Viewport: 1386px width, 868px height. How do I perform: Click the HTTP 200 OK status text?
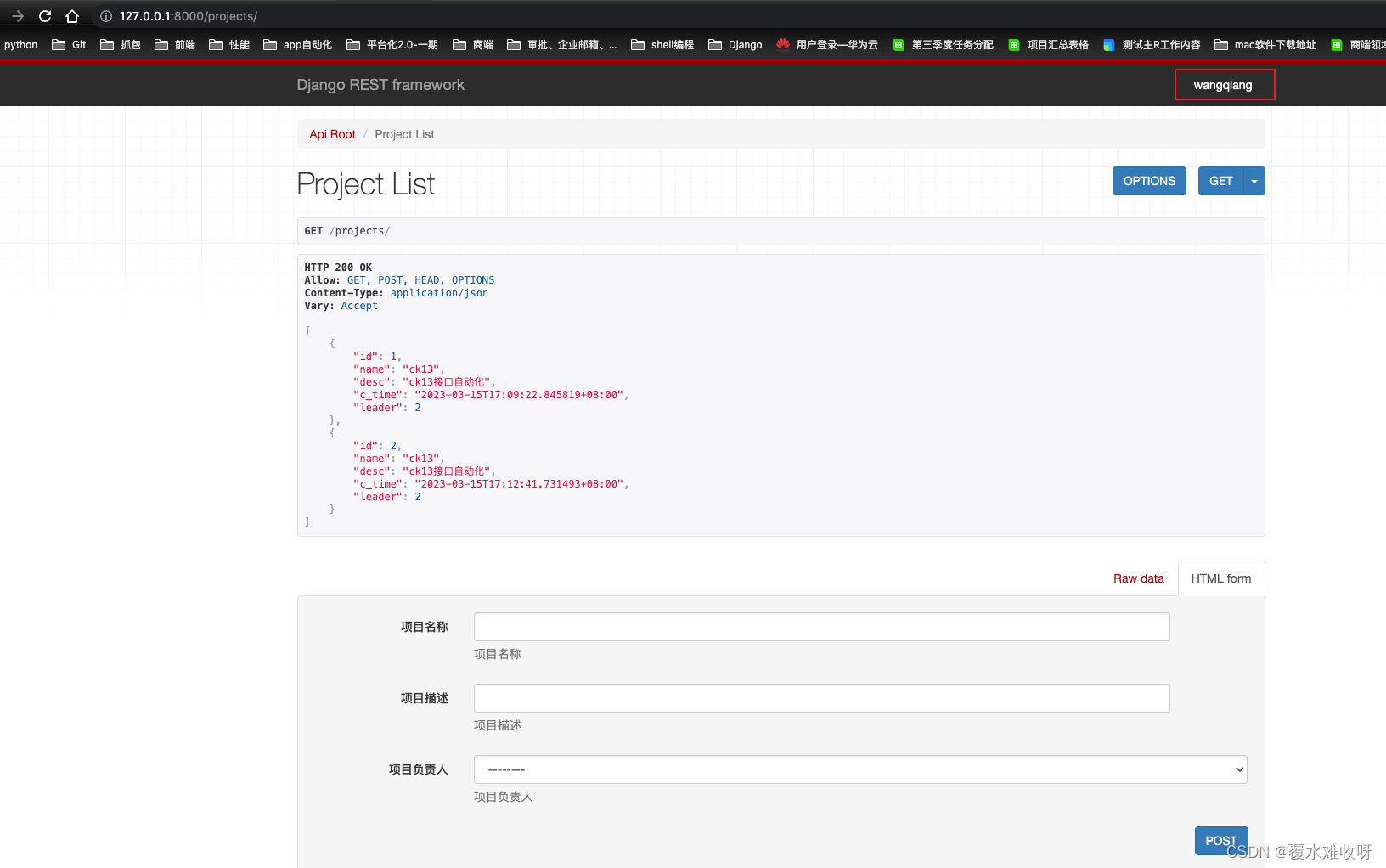coord(338,268)
